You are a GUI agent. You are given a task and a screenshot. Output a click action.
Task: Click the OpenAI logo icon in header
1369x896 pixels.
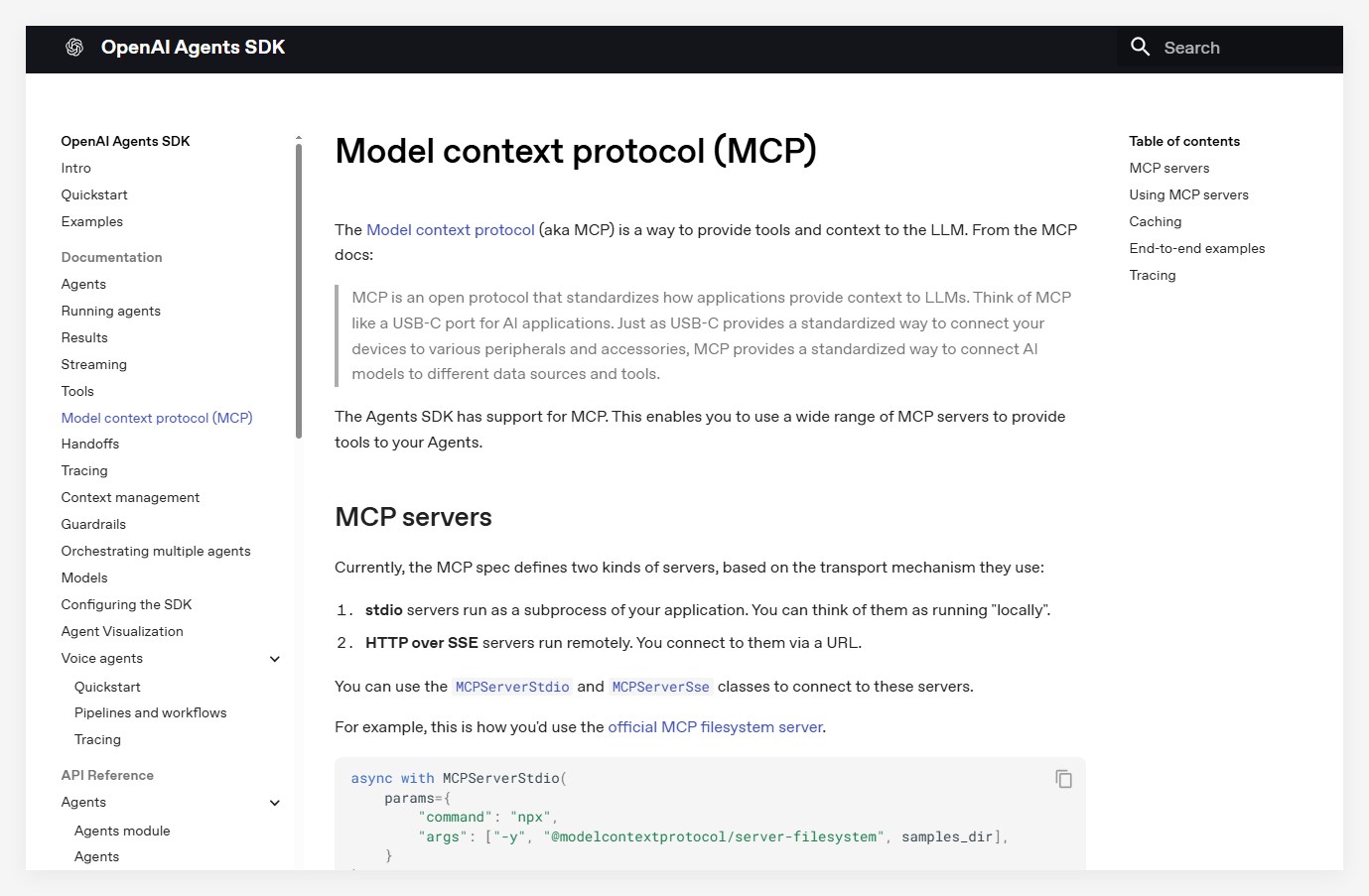[74, 48]
